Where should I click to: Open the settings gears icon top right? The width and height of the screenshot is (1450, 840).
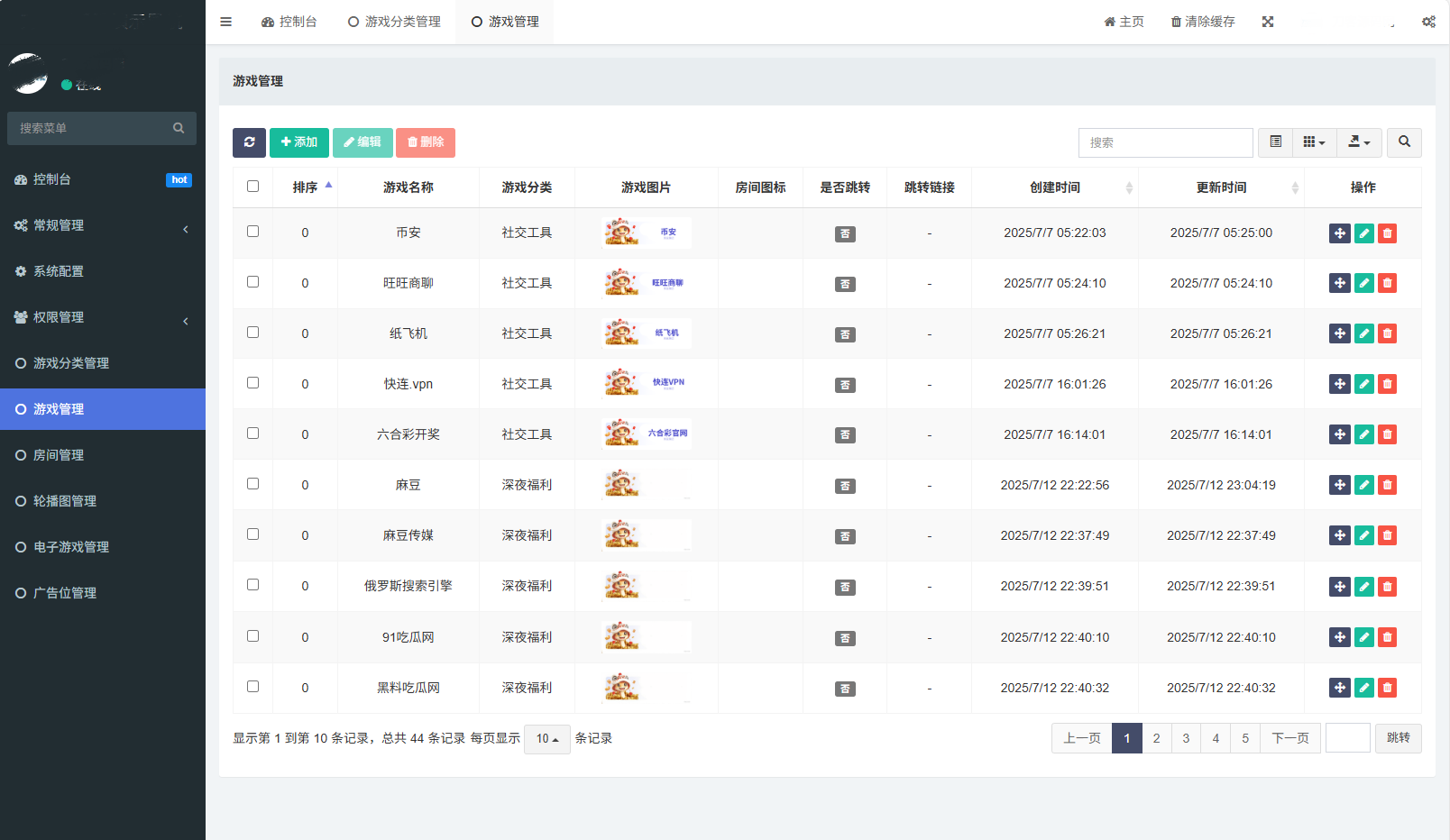point(1428,22)
